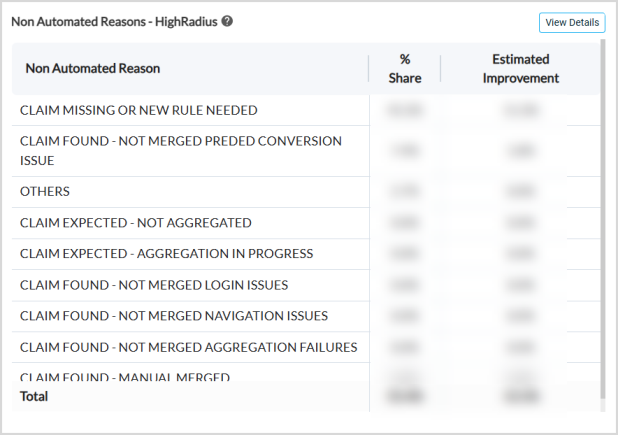Click the Non Automated Reasons - HighRadius title

(114, 20)
